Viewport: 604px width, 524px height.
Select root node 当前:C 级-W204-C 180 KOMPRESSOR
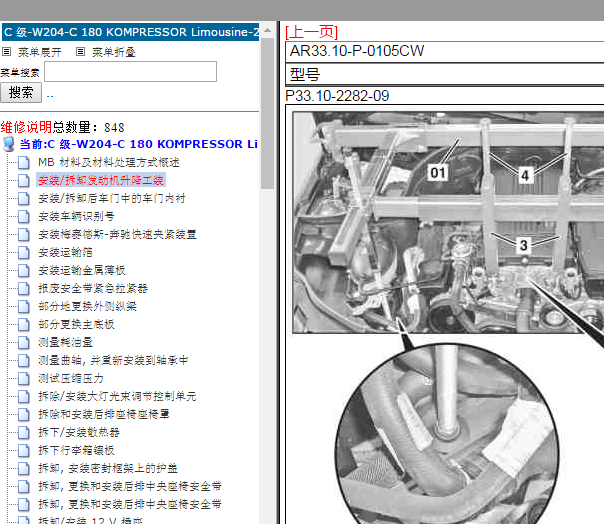point(139,144)
